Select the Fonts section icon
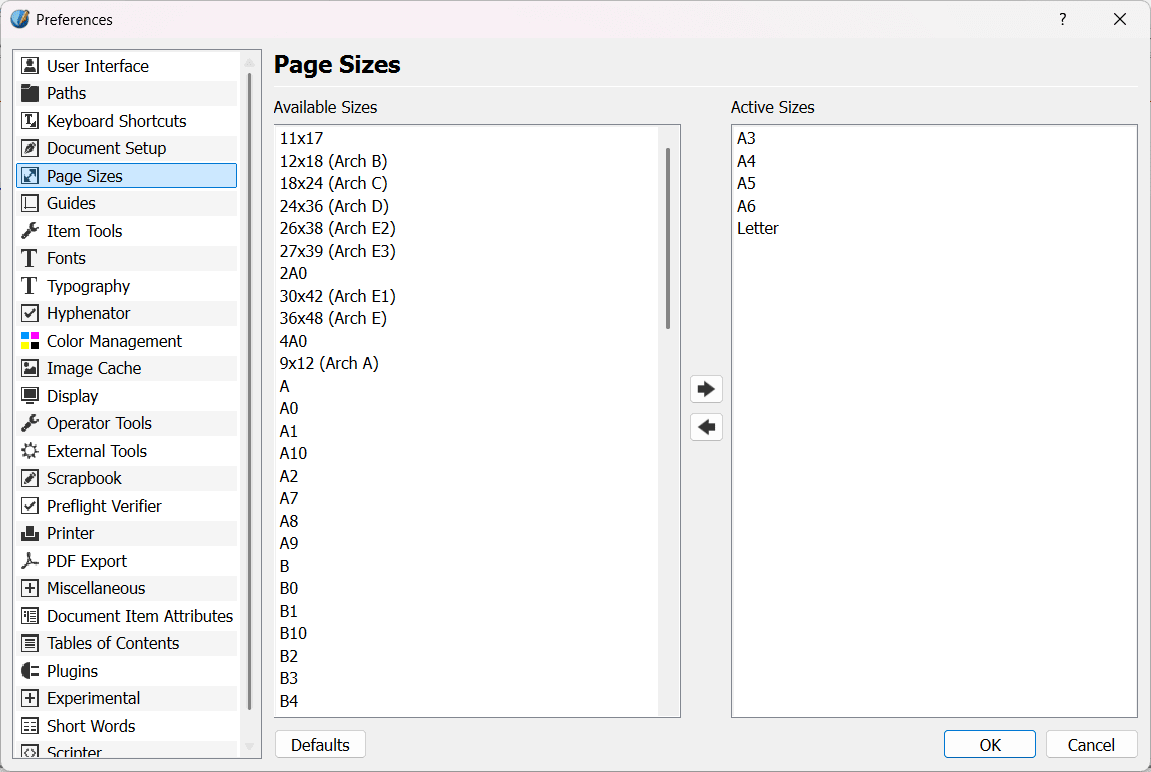 click(30, 258)
